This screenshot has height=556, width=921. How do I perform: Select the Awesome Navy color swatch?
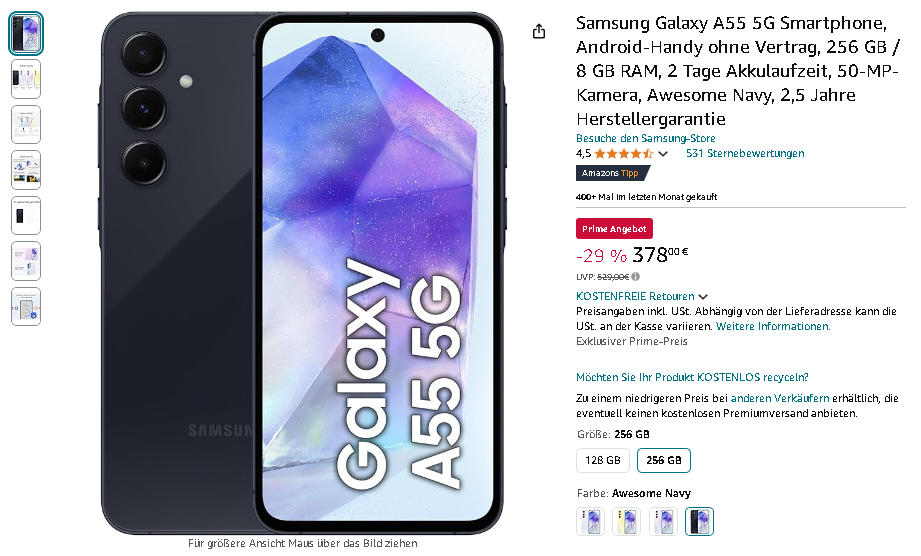tap(699, 521)
